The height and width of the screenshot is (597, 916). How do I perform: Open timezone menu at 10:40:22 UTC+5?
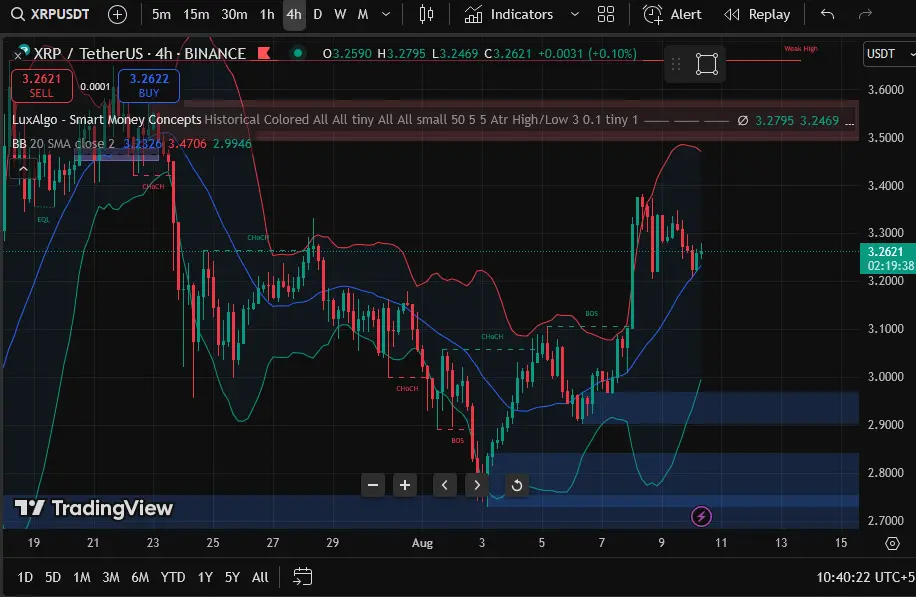pyautogui.click(x=865, y=577)
